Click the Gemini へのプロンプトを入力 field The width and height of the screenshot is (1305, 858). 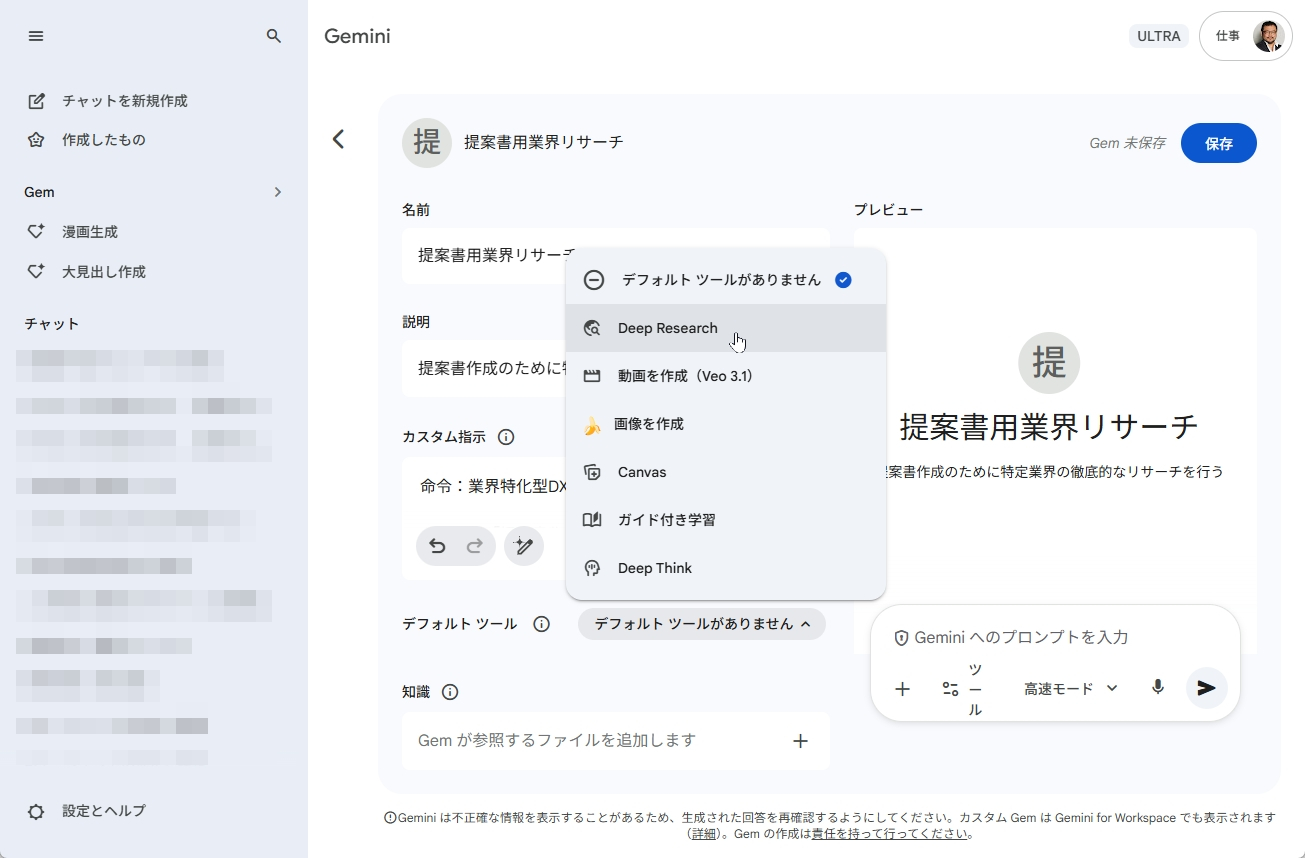click(1021, 637)
